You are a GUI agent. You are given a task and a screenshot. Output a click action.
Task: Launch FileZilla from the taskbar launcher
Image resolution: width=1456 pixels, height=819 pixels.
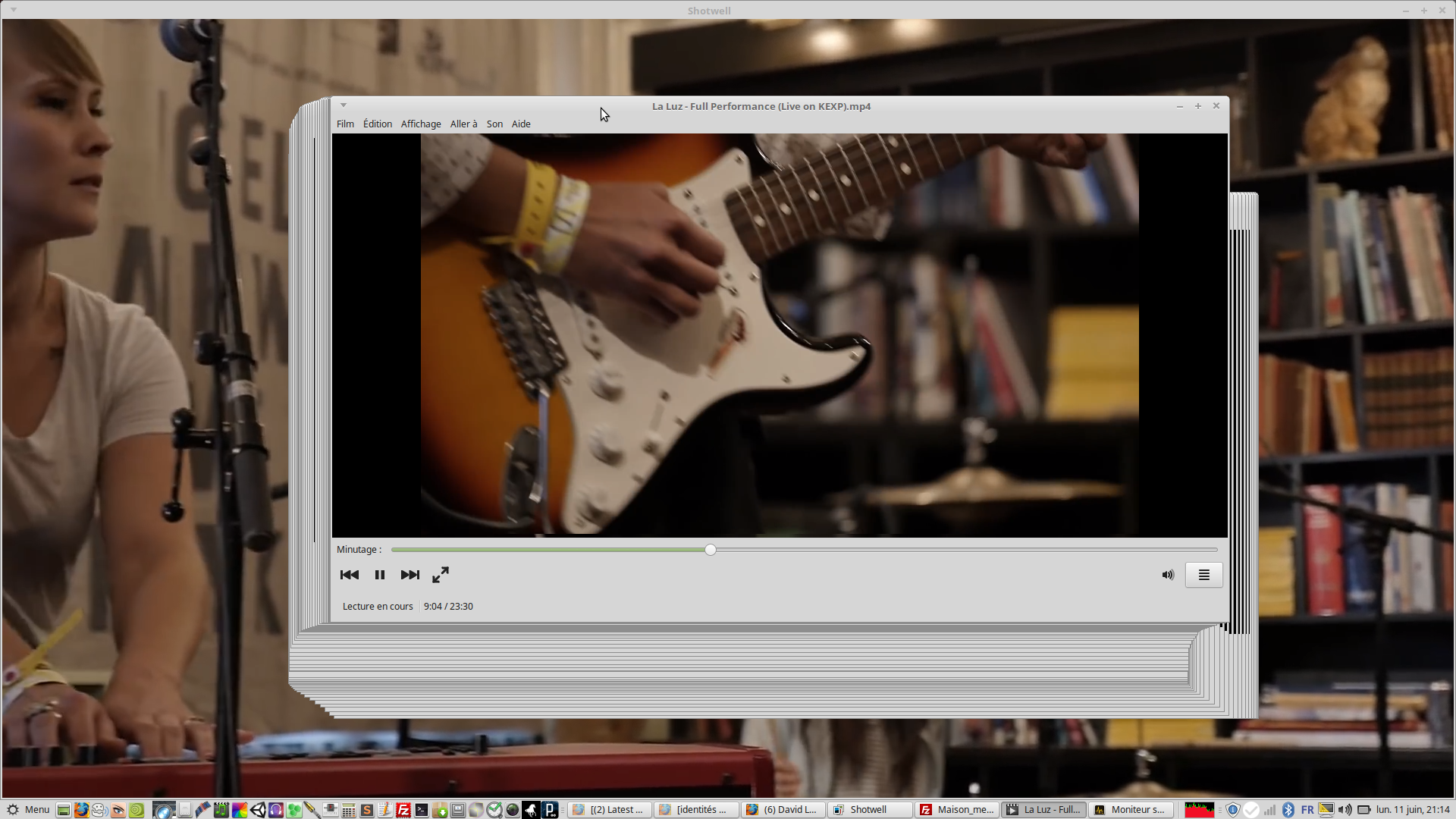pyautogui.click(x=403, y=810)
